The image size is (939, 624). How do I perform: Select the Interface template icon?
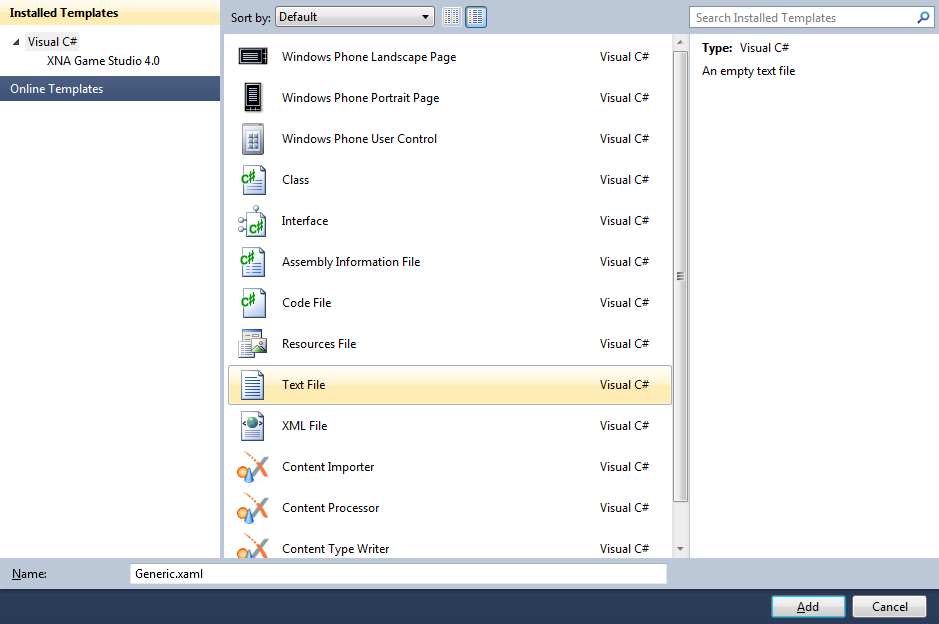click(252, 221)
